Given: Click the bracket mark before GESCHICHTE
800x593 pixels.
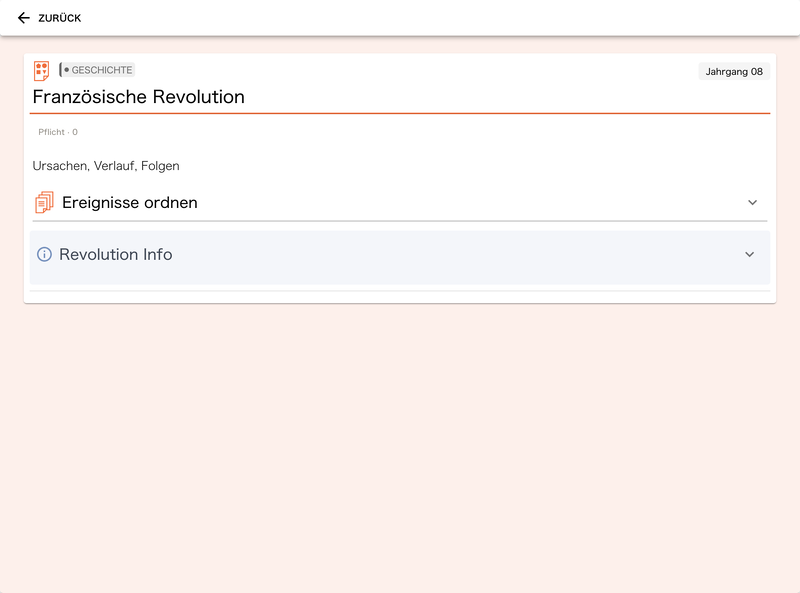Looking at the screenshot, I should pyautogui.click(x=61, y=70).
